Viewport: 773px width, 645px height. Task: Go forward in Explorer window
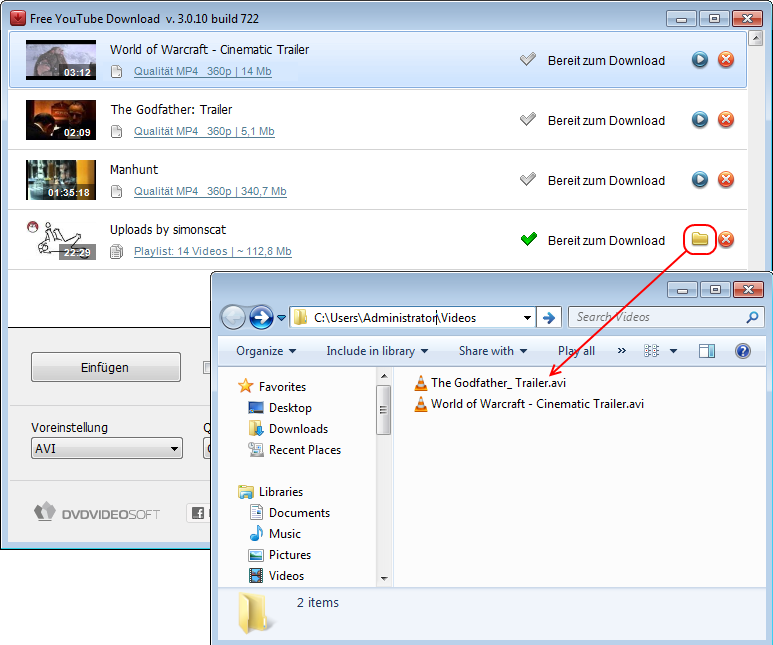pos(261,318)
